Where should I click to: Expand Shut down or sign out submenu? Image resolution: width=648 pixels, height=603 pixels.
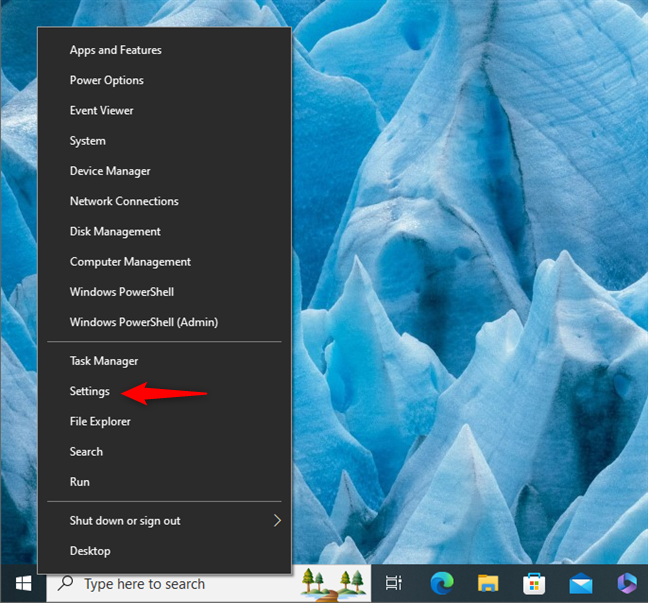164,520
